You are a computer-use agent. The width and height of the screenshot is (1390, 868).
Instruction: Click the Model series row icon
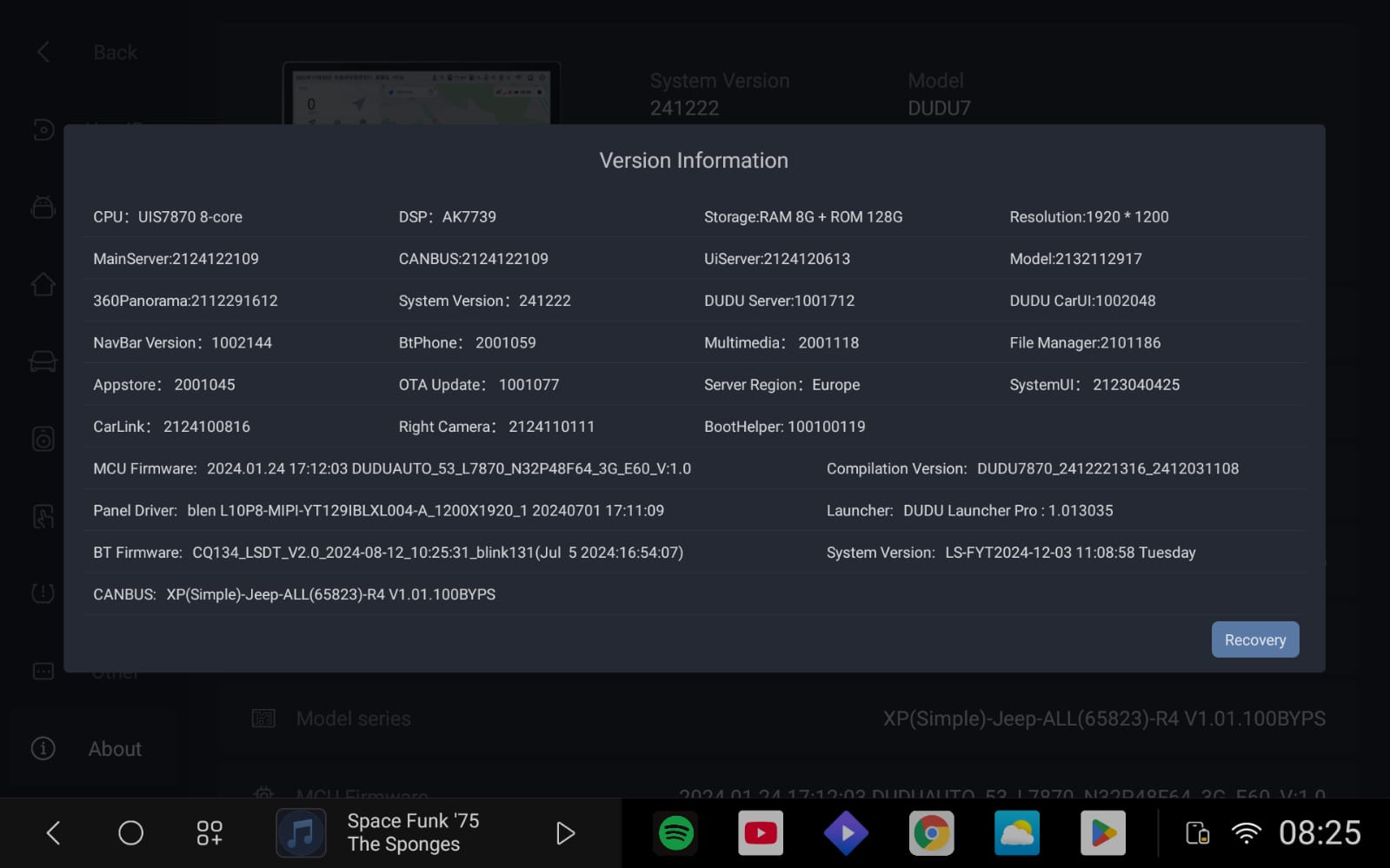point(263,719)
